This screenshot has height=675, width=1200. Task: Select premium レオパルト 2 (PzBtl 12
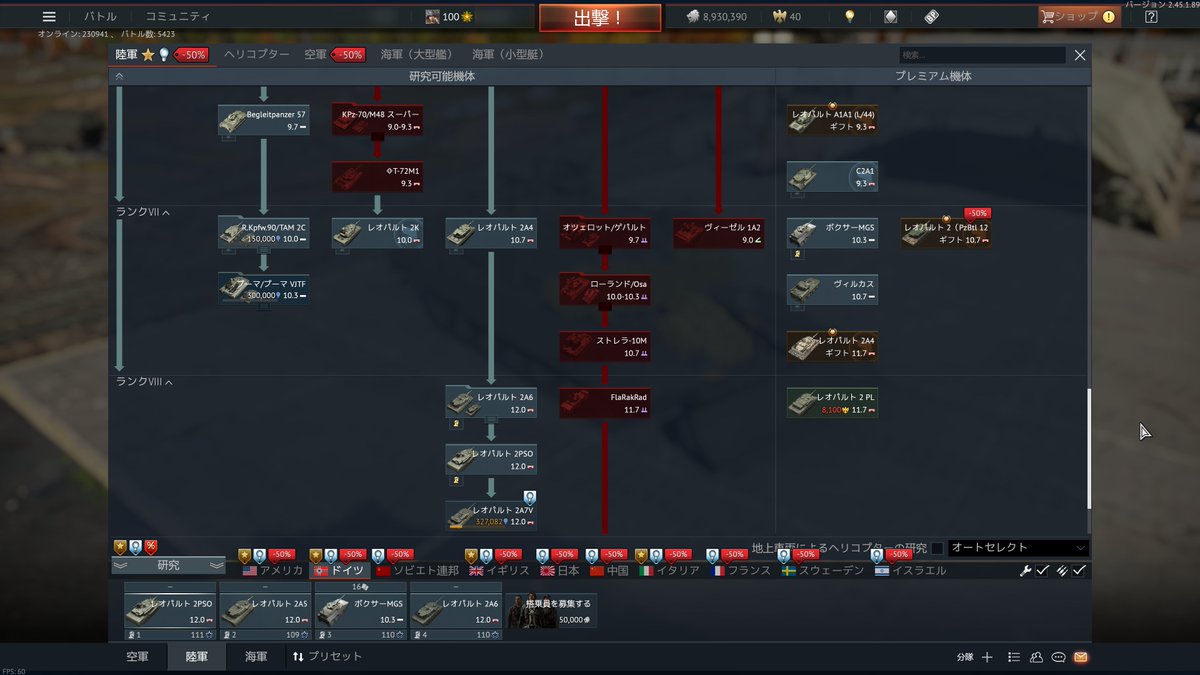coord(946,233)
